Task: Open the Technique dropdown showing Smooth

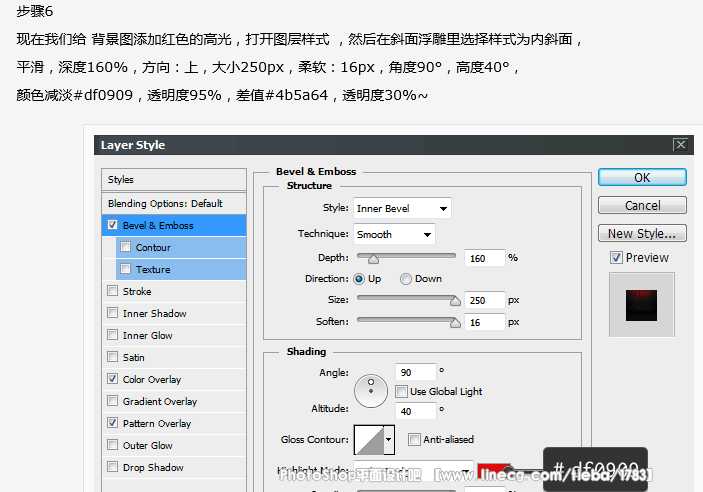Action: click(x=394, y=234)
